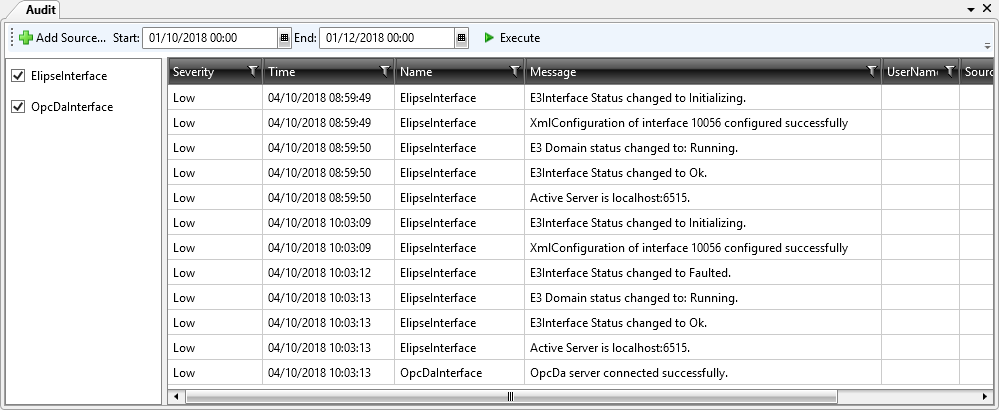This screenshot has height=410, width=999.
Task: Filter the Time column
Action: click(x=385, y=71)
